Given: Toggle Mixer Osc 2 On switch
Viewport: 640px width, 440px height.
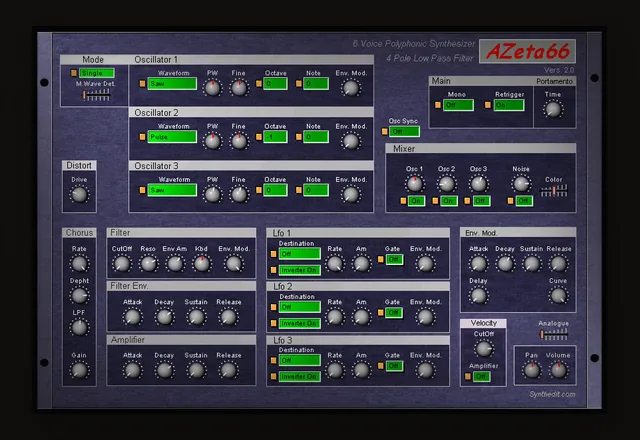Looking at the screenshot, I should click(448, 201).
